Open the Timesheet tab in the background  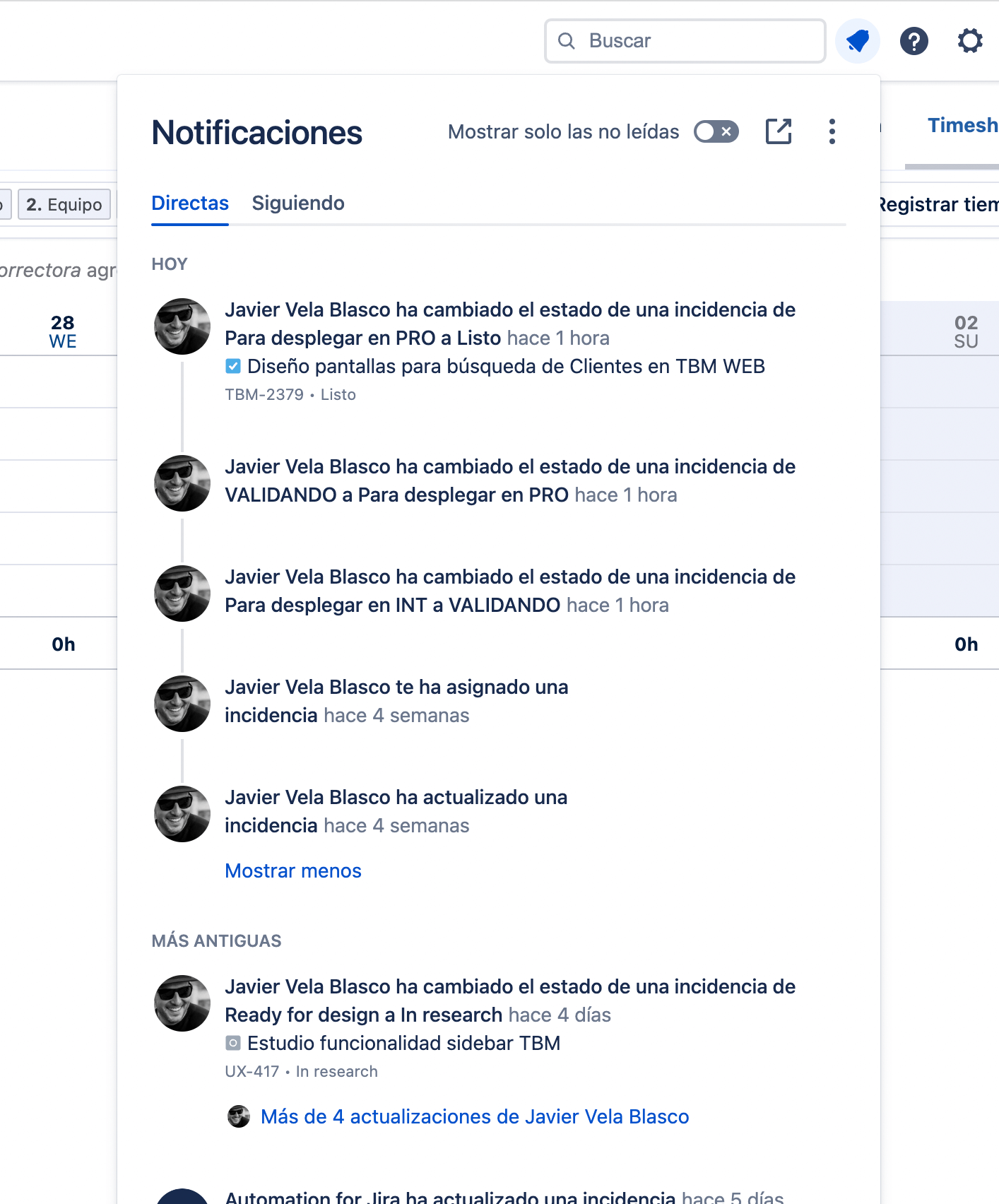962,126
